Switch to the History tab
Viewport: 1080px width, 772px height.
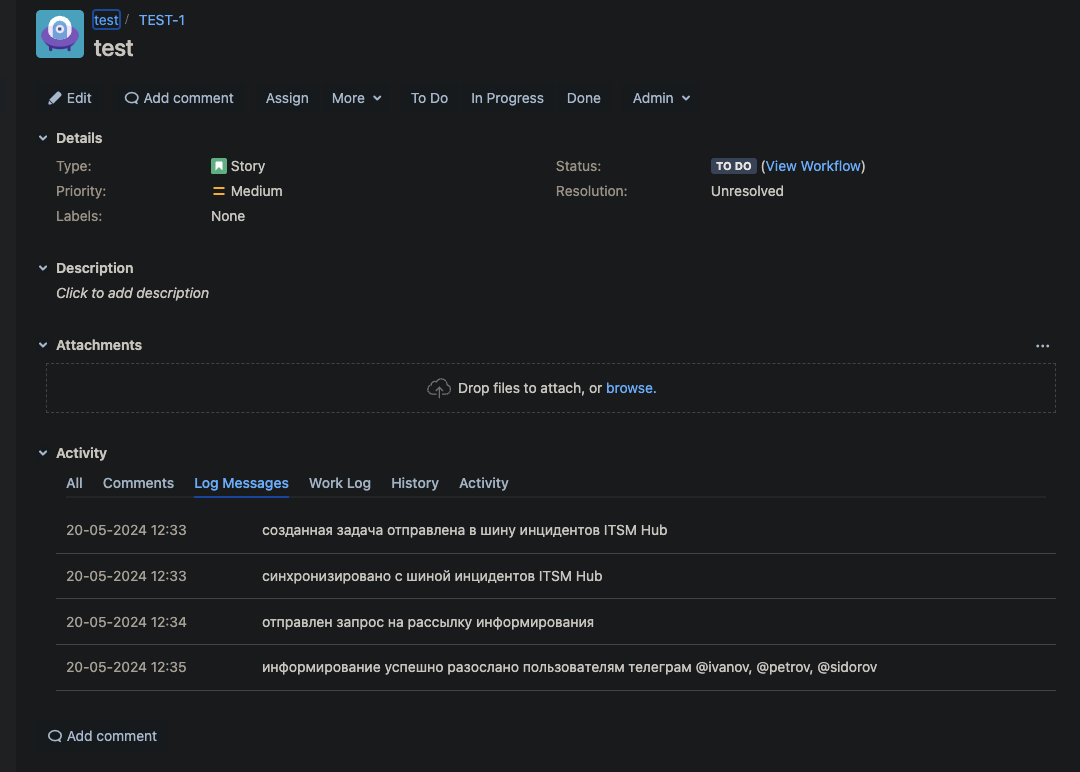coord(414,483)
